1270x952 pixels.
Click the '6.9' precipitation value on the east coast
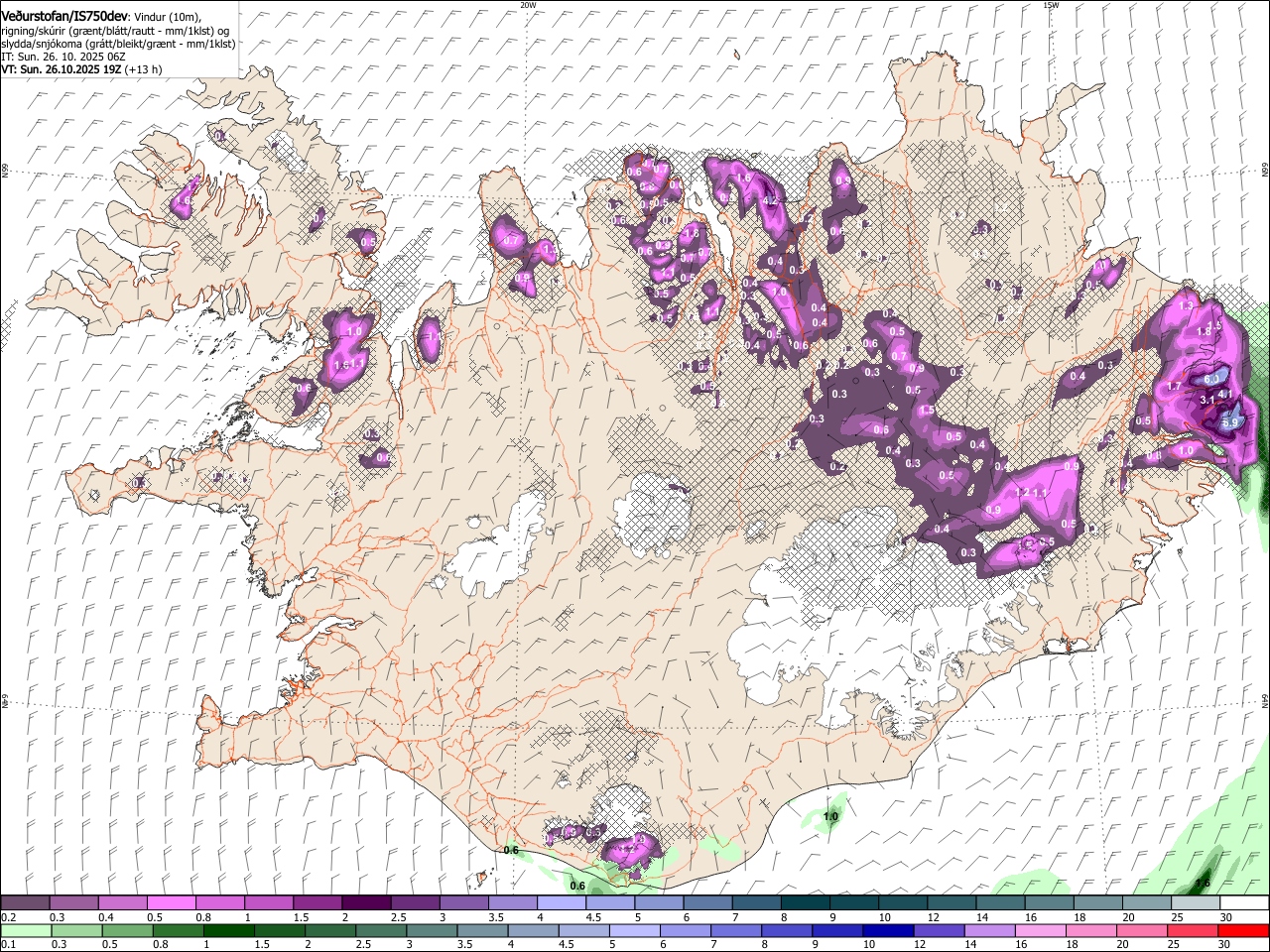1230,422
